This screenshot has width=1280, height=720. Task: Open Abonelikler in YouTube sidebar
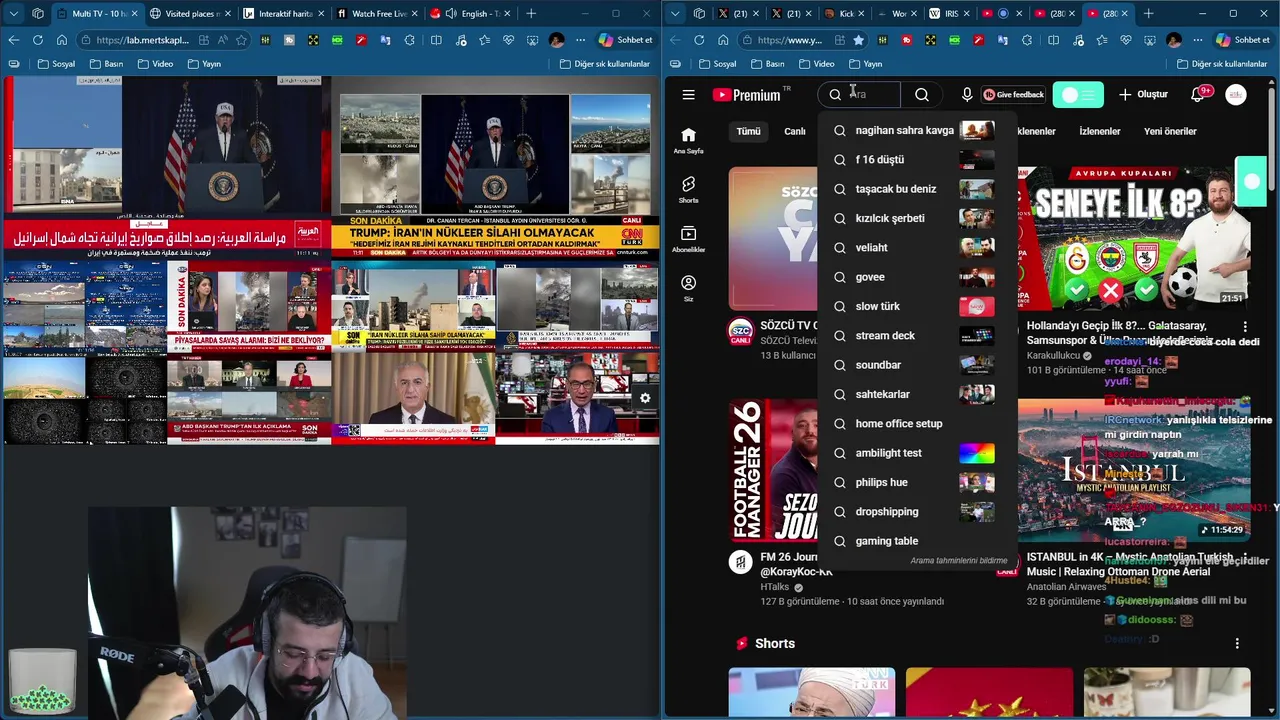pos(688,239)
